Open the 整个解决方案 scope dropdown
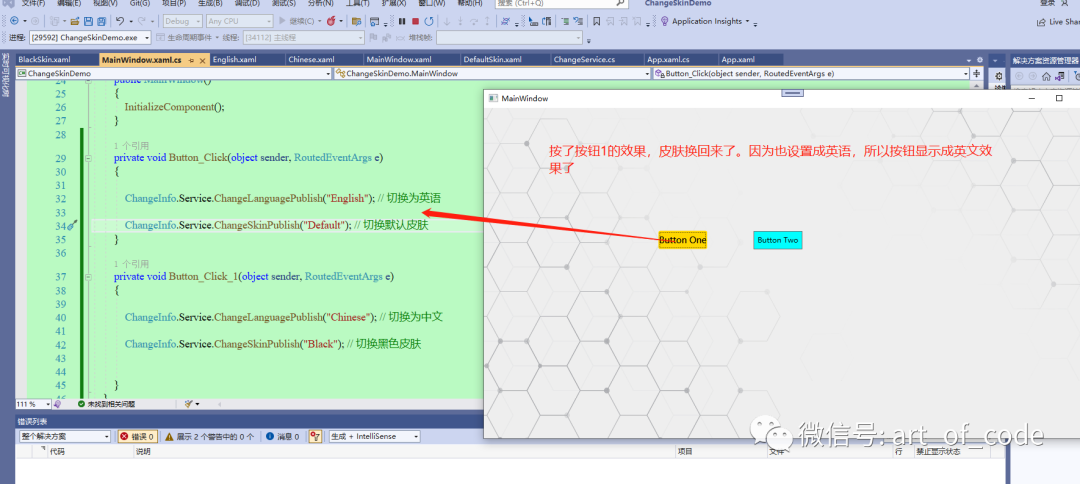The height and width of the screenshot is (484, 1080). point(64,436)
